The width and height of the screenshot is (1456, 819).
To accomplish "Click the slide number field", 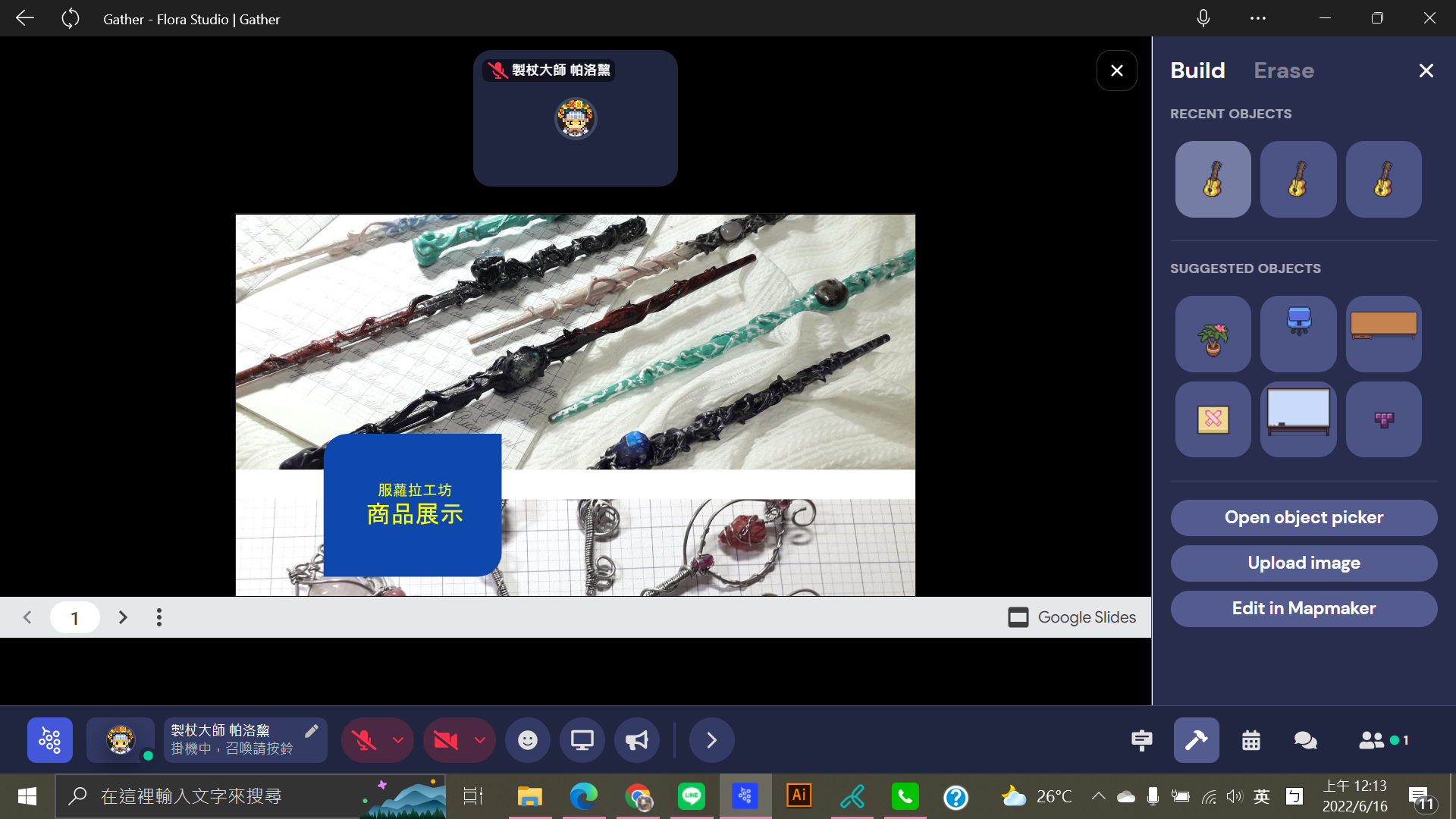I will (74, 618).
